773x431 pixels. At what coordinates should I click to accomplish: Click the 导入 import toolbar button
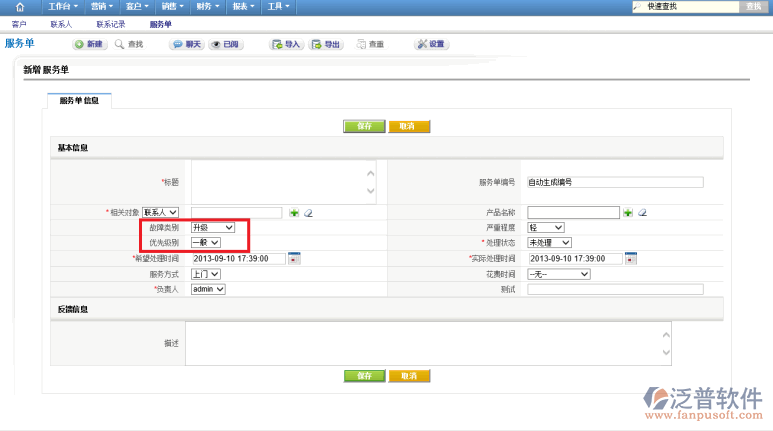(286, 44)
